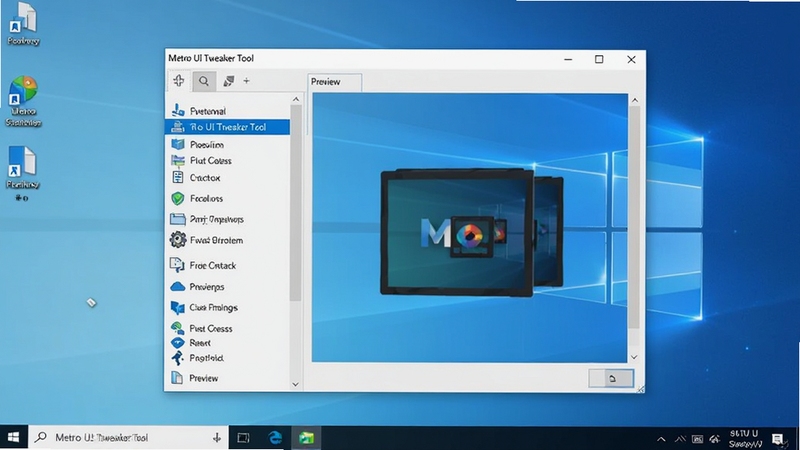Click the icon beside 'Fust Cresss'
This screenshot has width=800, height=450.
[x=178, y=328]
